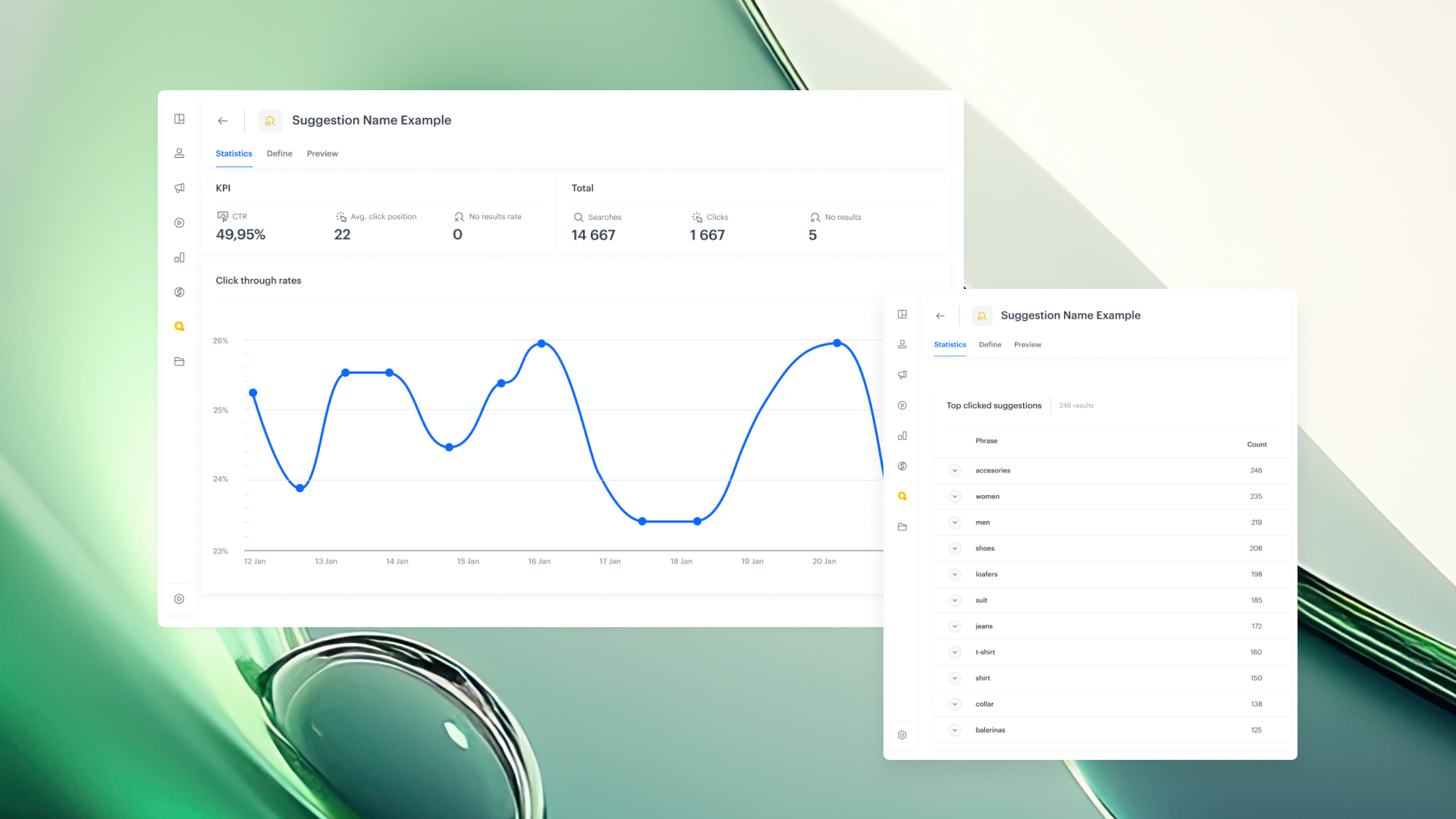Viewport: 1456px width, 819px height.
Task: Click the highlighted yellow search icon in the left sidebar
Action: tap(179, 327)
